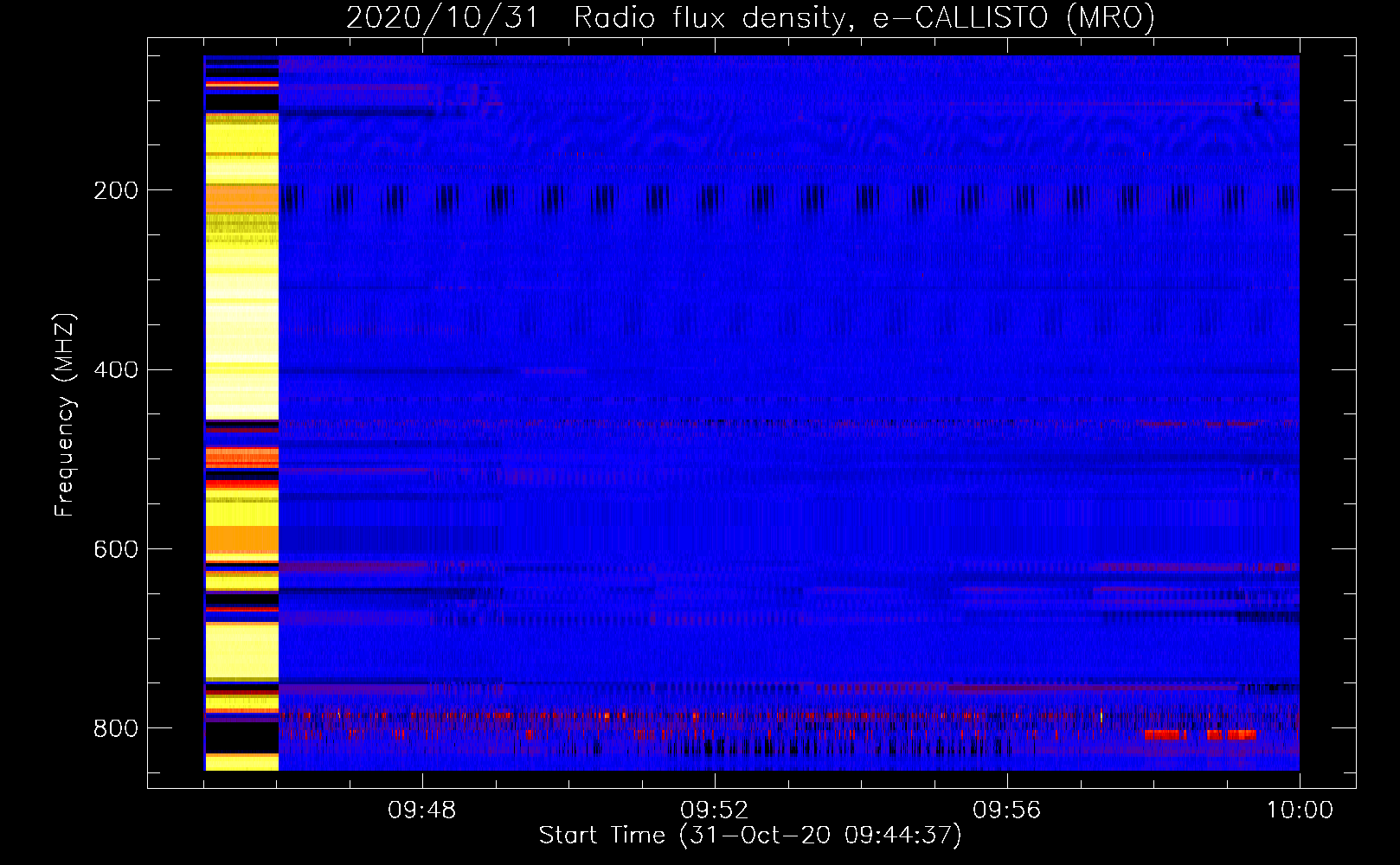
Task: Click the '400' frequency tick label
Action: [x=116, y=370]
